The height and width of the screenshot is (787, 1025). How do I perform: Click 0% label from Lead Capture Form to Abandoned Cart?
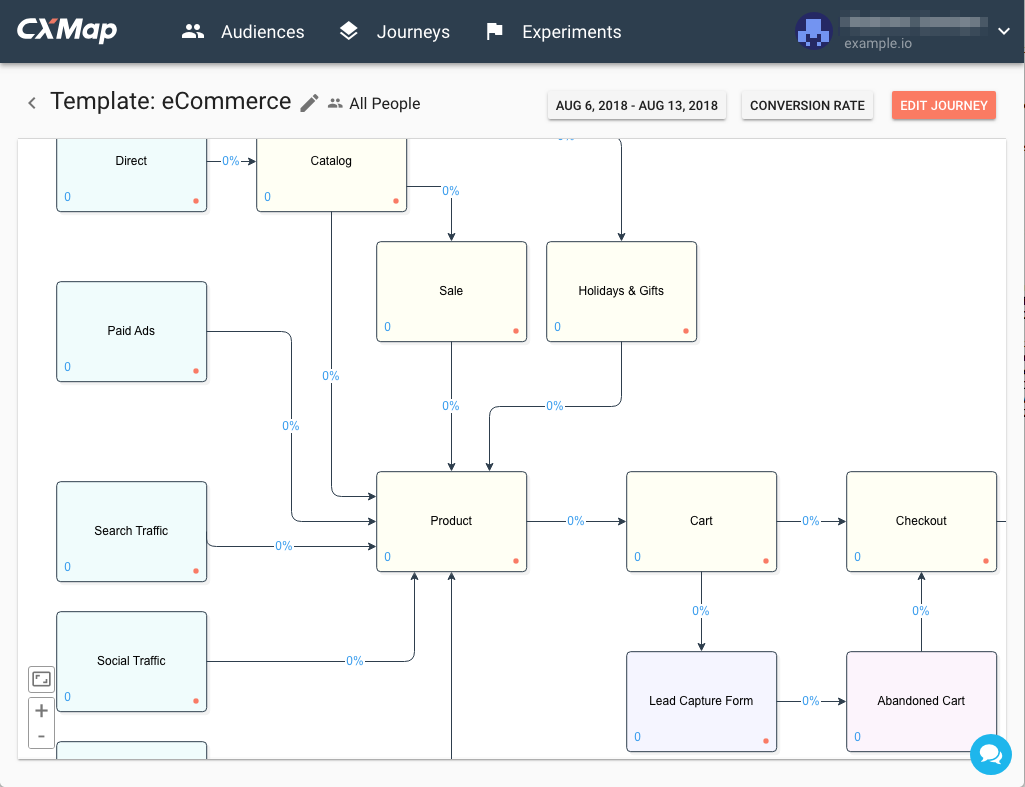click(x=811, y=701)
